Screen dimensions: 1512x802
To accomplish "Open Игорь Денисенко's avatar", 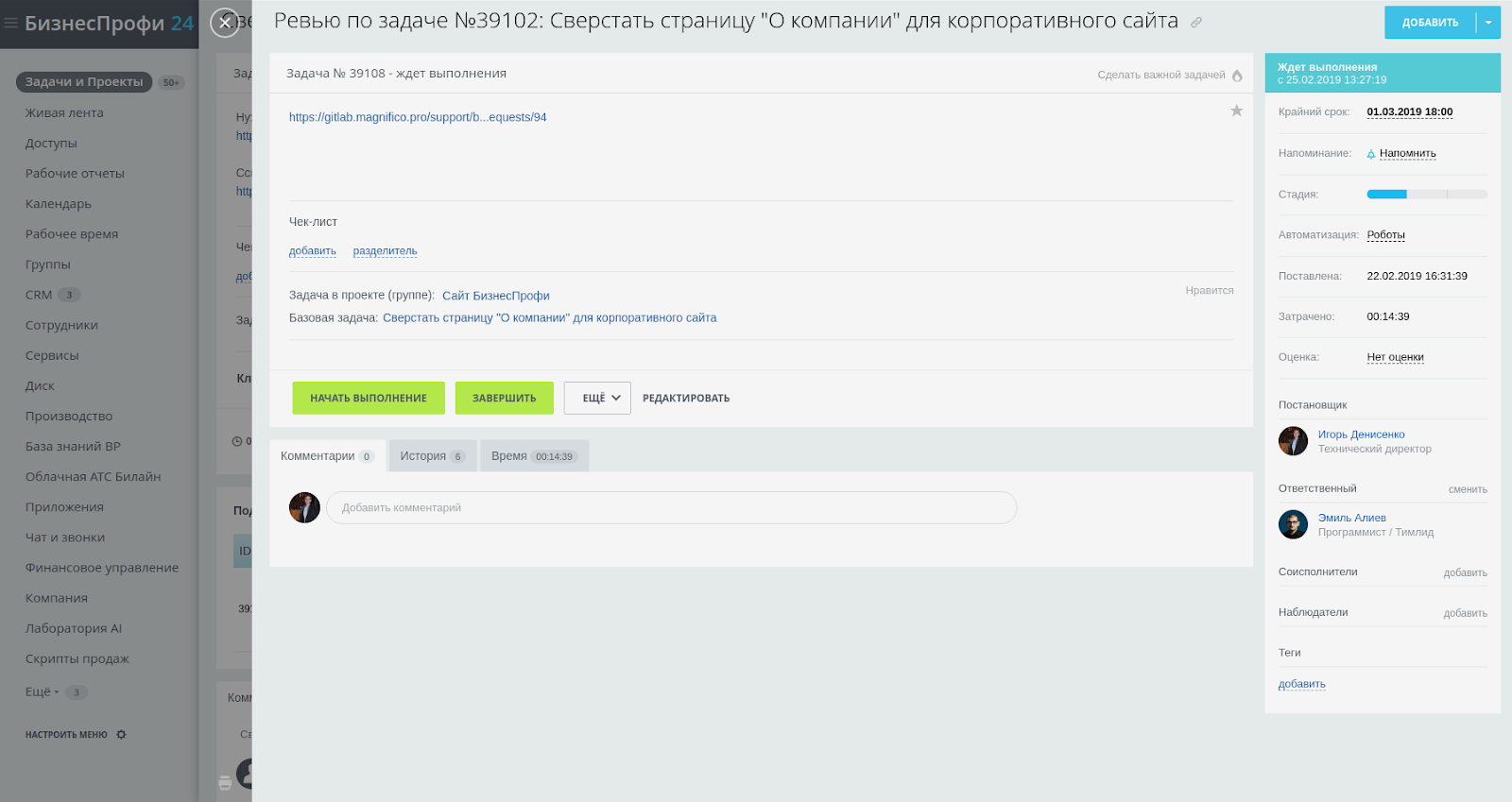I will [x=1293, y=441].
